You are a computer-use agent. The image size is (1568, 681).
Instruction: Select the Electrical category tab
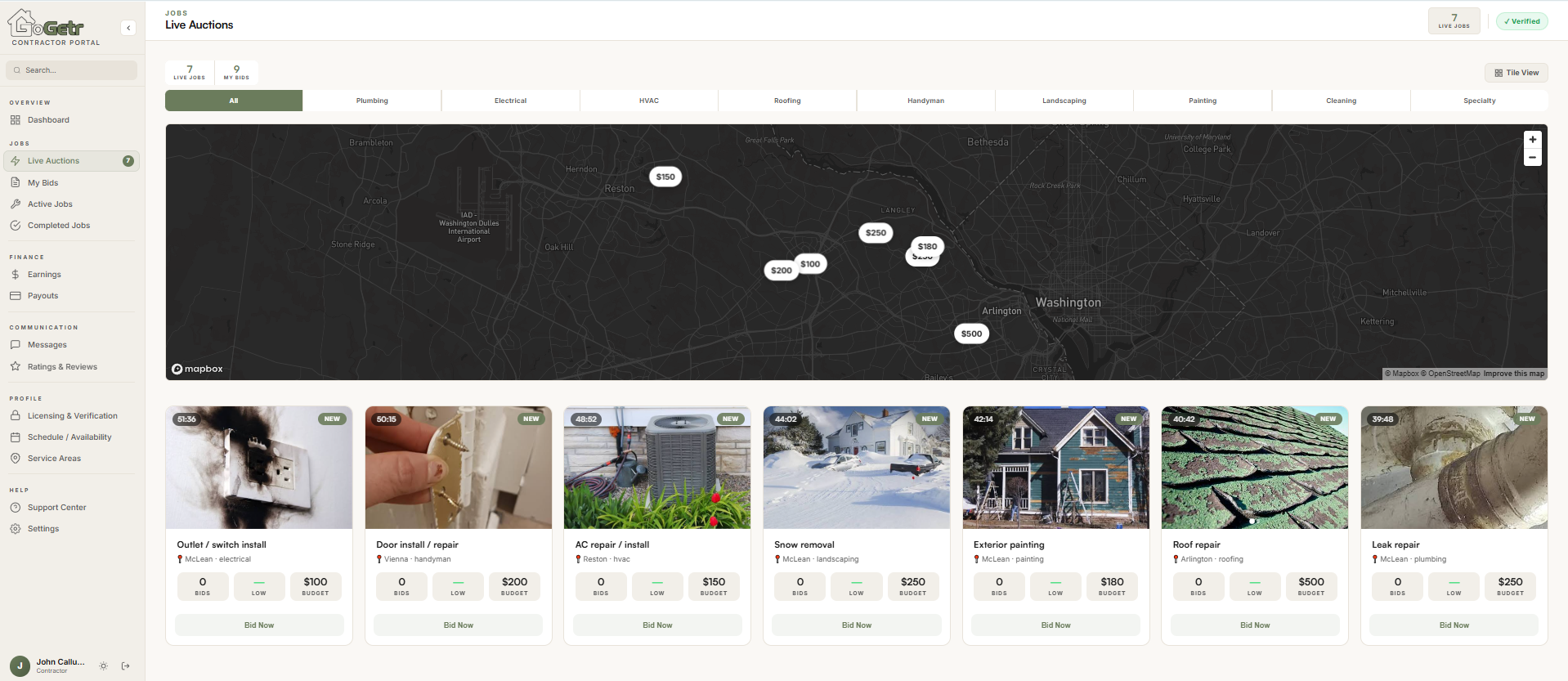(511, 101)
